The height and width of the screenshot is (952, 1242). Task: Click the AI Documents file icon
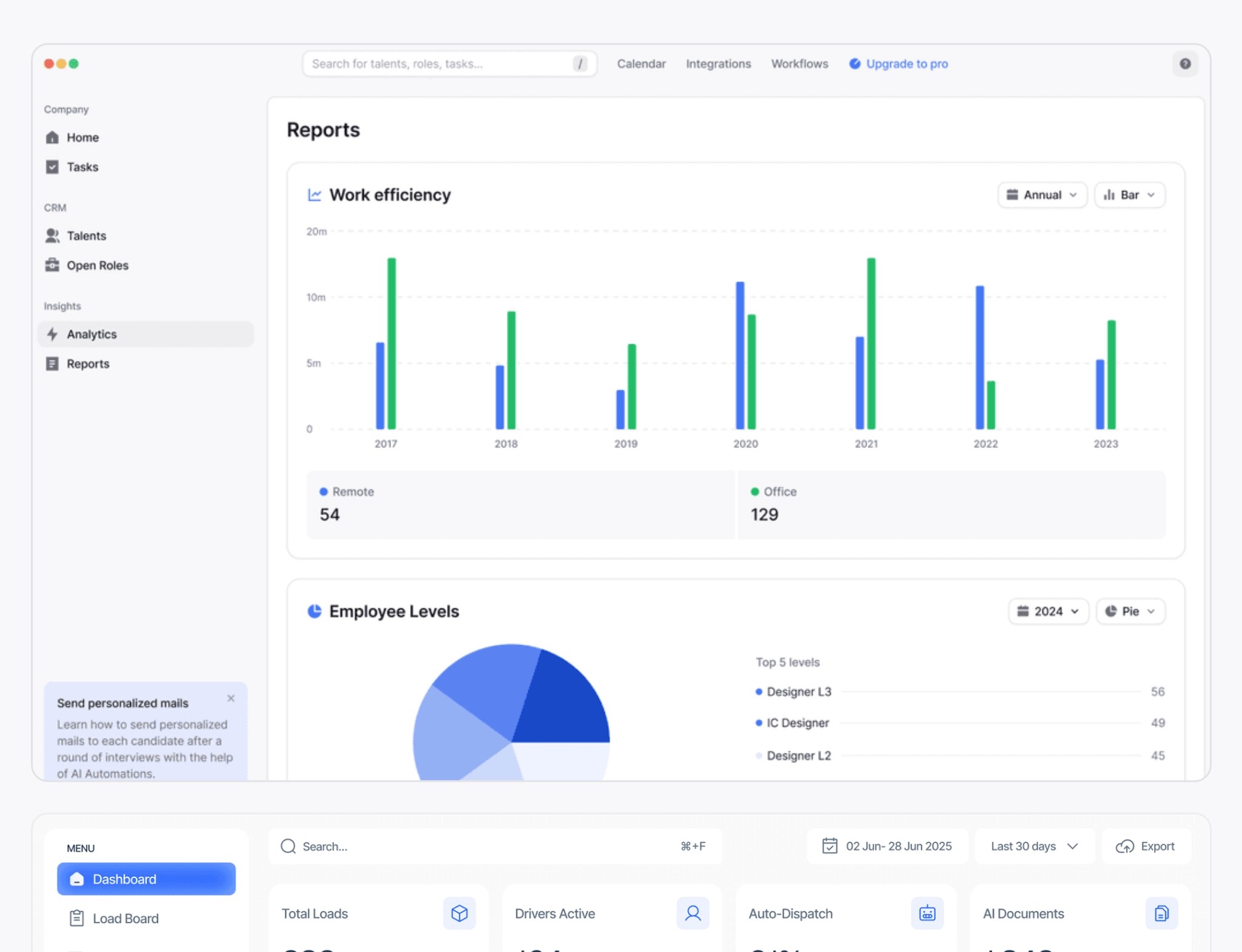(1161, 913)
